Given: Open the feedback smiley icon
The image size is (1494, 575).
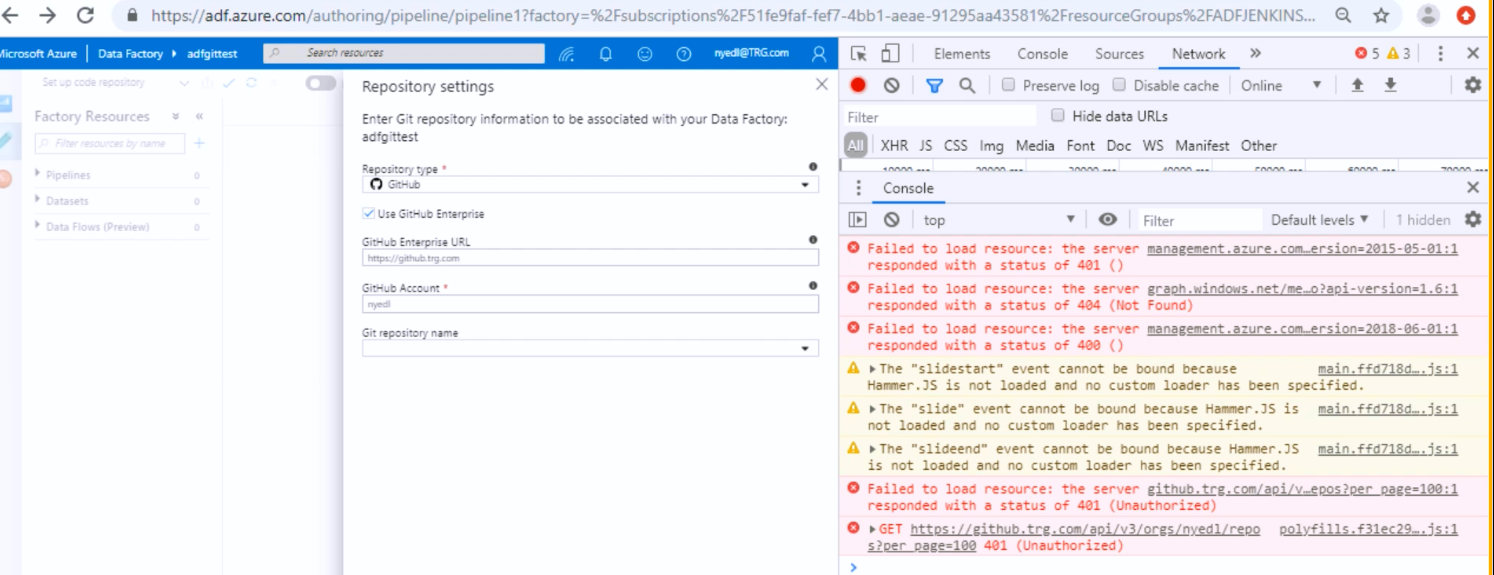Looking at the screenshot, I should point(645,54).
